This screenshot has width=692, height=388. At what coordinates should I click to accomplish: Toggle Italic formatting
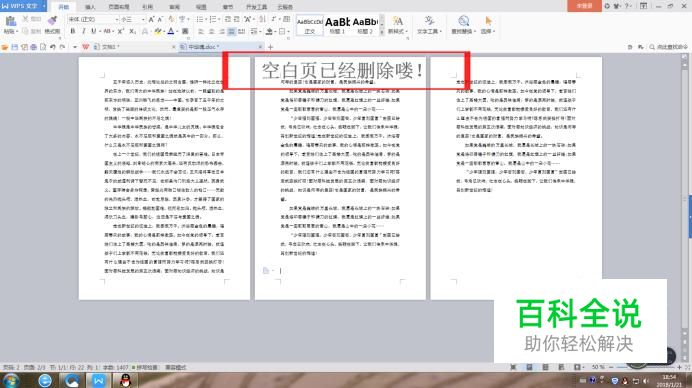click(x=83, y=31)
